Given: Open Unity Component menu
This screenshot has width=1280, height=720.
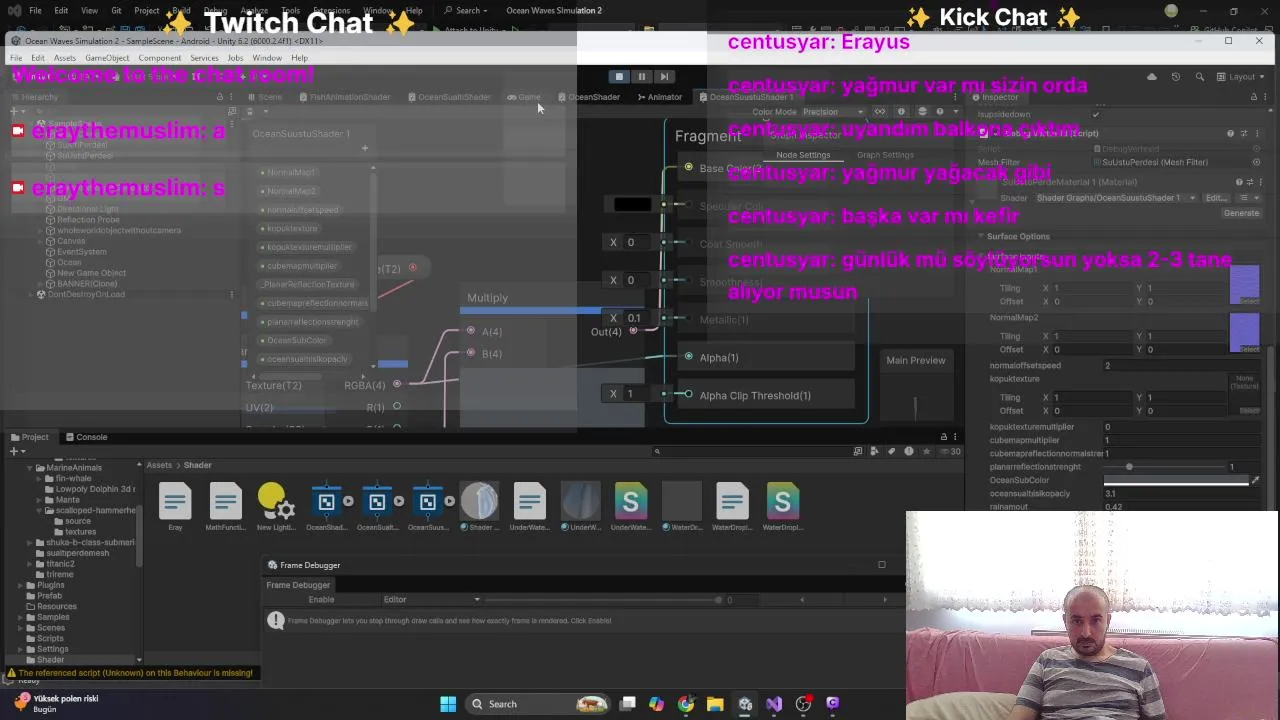Looking at the screenshot, I should click(x=160, y=58).
